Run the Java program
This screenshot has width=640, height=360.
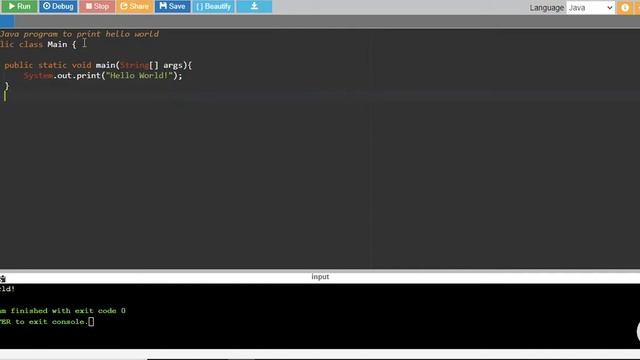19,6
